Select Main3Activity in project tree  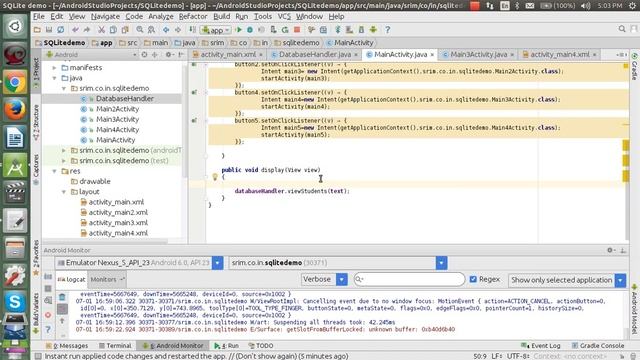(x=117, y=119)
